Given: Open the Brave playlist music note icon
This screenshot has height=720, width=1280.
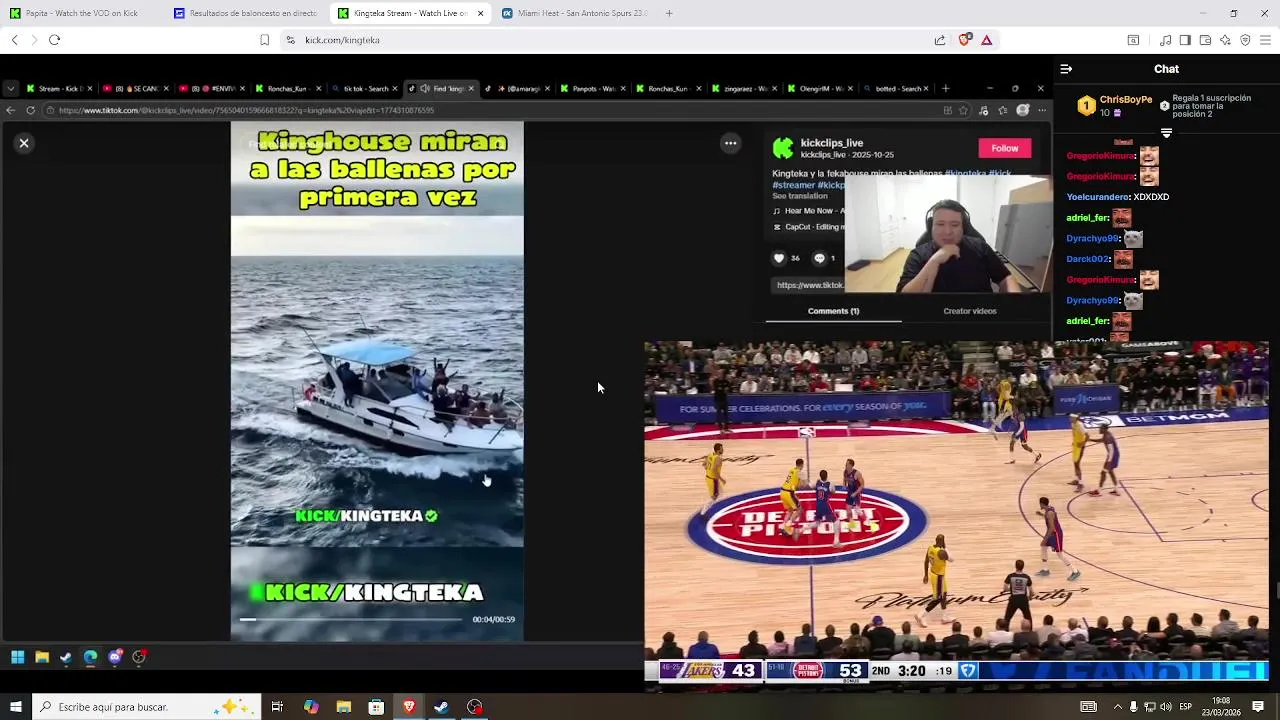Looking at the screenshot, I should pyautogui.click(x=1165, y=40).
